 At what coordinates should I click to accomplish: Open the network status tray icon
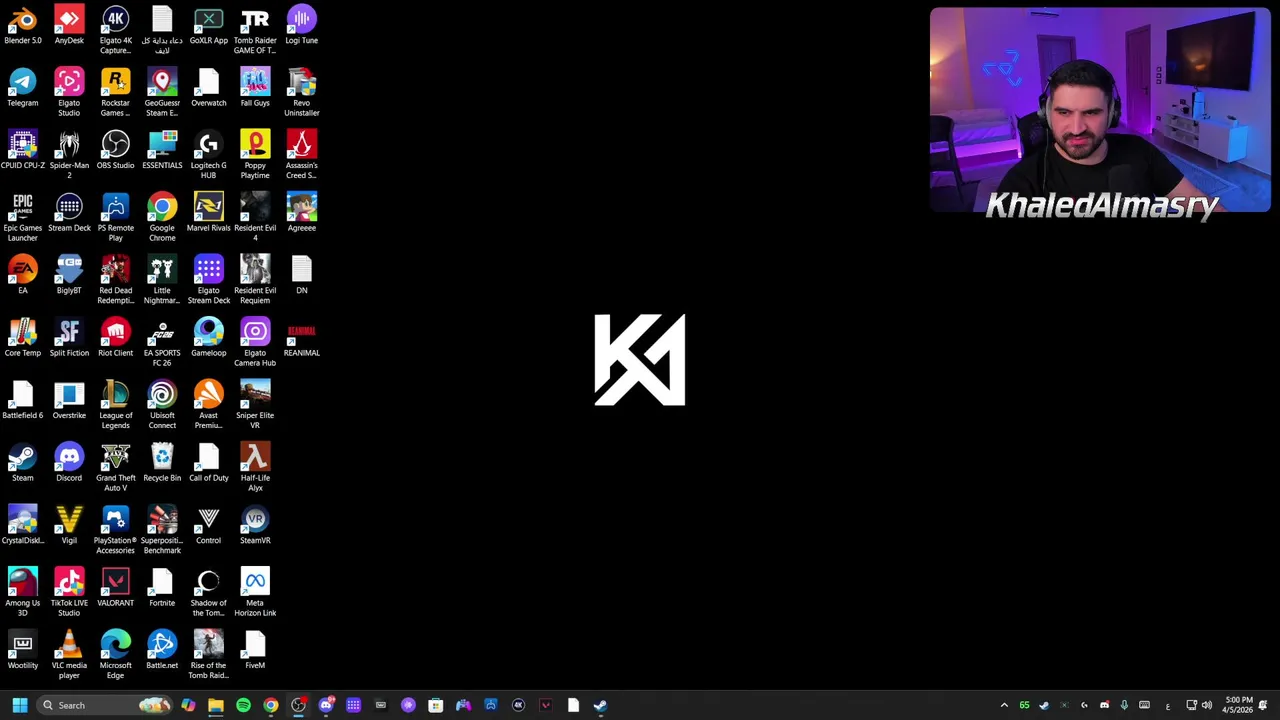(1191, 705)
